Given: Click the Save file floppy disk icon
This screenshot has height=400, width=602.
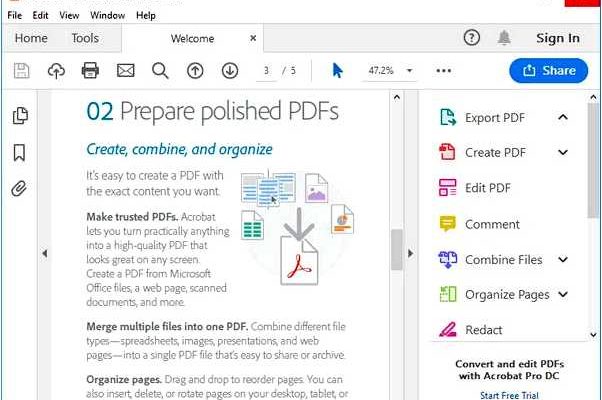Looking at the screenshot, I should [22, 71].
